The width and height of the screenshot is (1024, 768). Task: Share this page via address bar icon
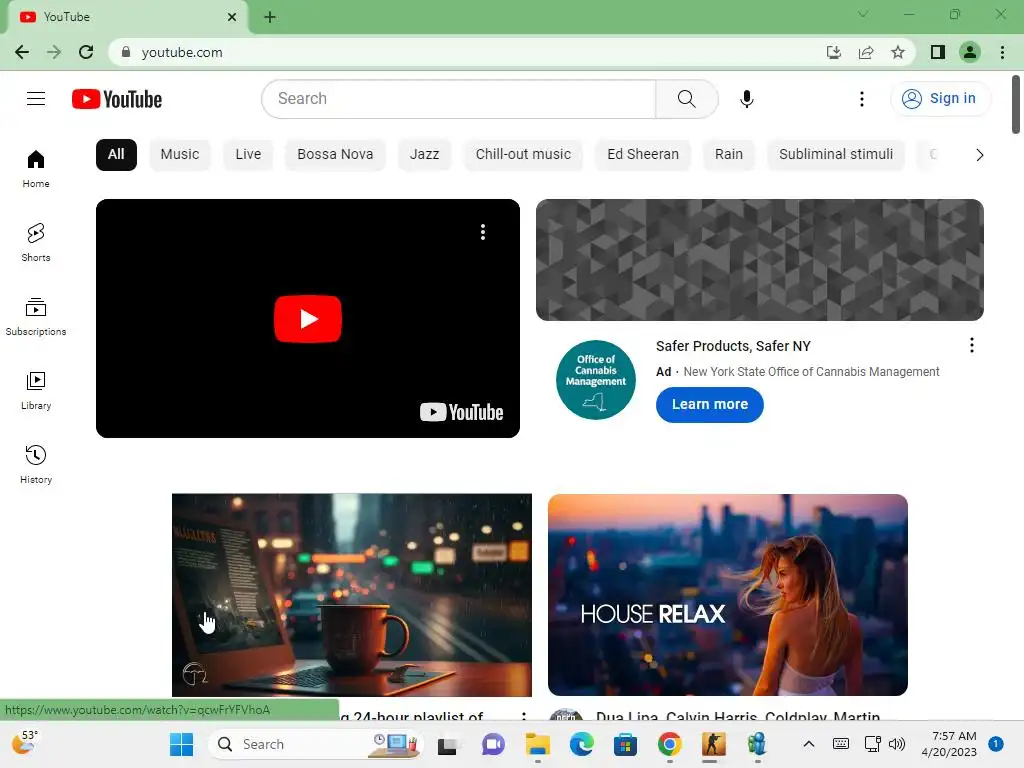[x=866, y=52]
